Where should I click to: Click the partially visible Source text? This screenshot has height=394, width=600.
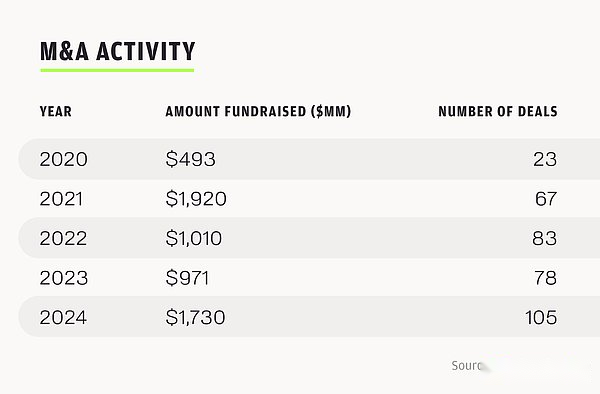pyautogui.click(x=467, y=366)
